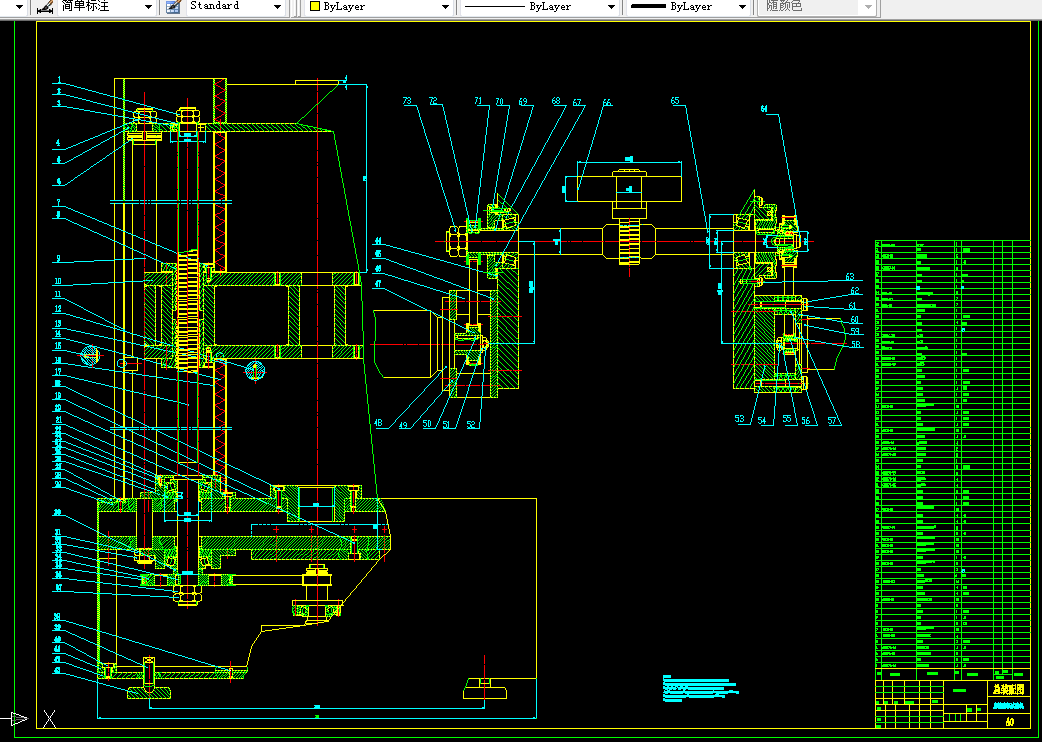1042x742 pixels.
Task: Expand the lineweight ByLayer dropdown
Action: 743,7
